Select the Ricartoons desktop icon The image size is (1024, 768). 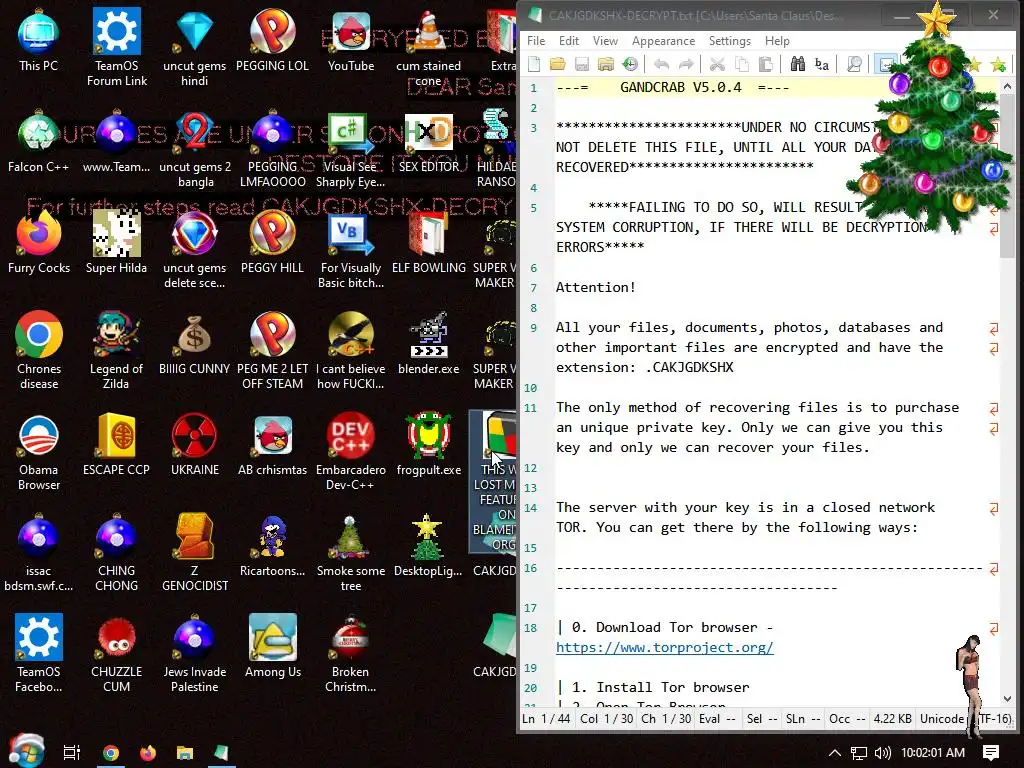tap(272, 546)
